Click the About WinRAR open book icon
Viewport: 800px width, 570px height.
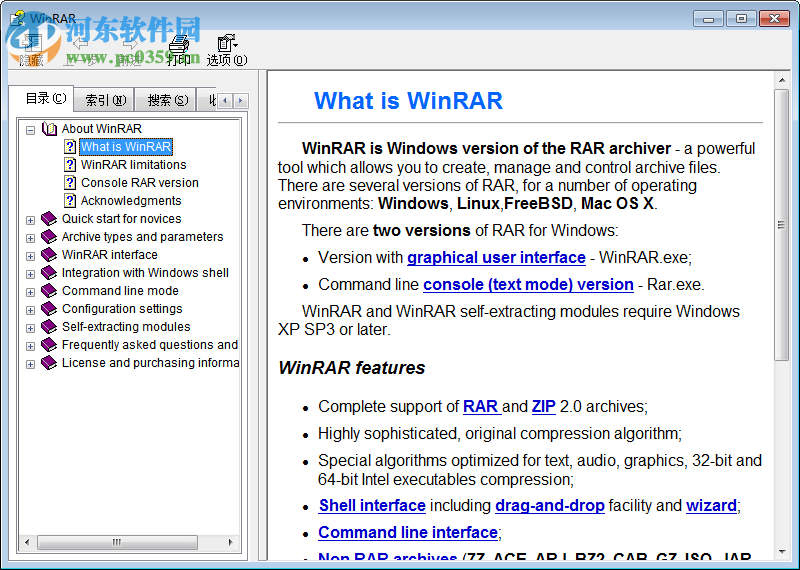(49, 129)
